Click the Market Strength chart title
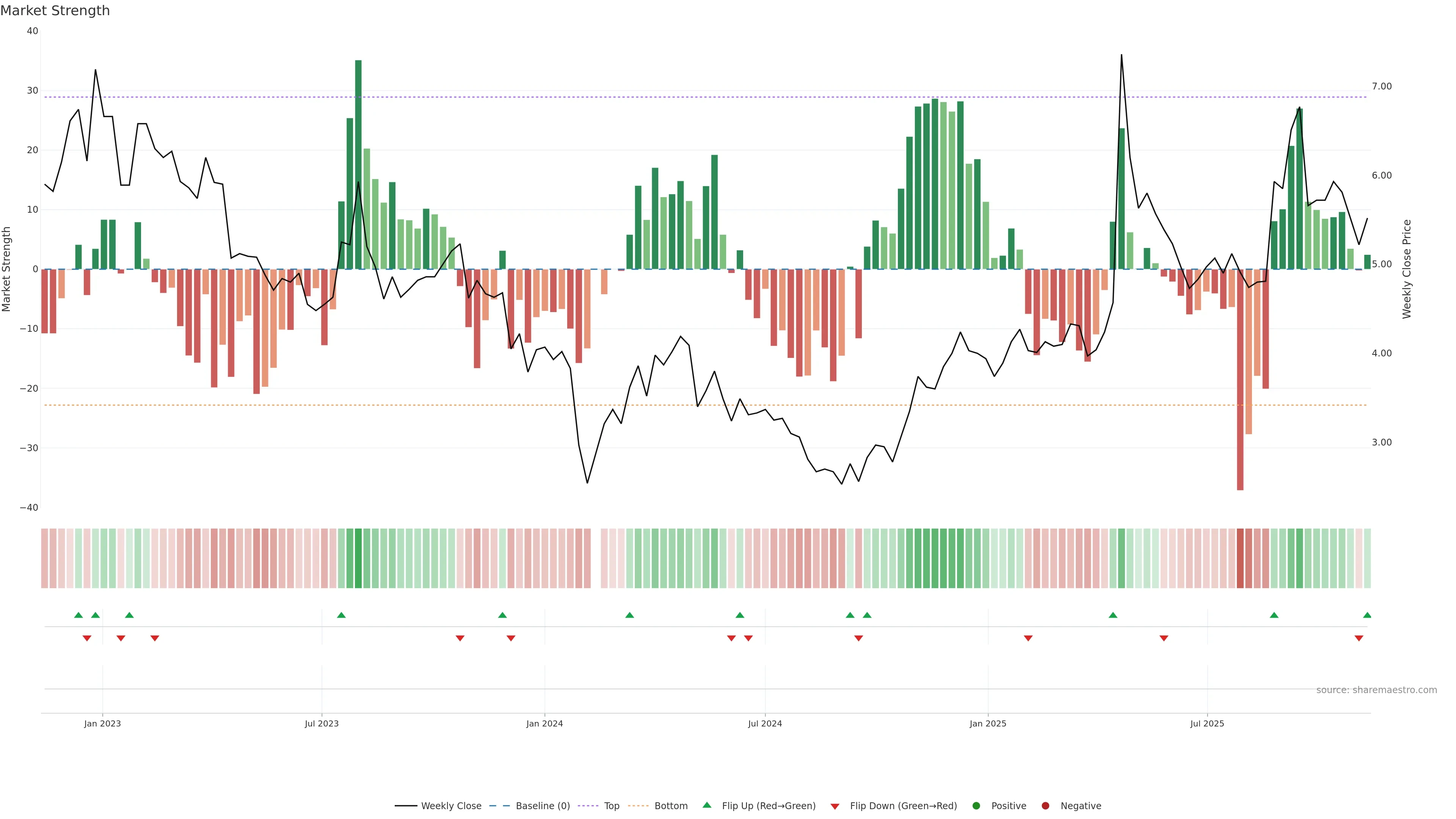1456x819 pixels. coord(55,11)
